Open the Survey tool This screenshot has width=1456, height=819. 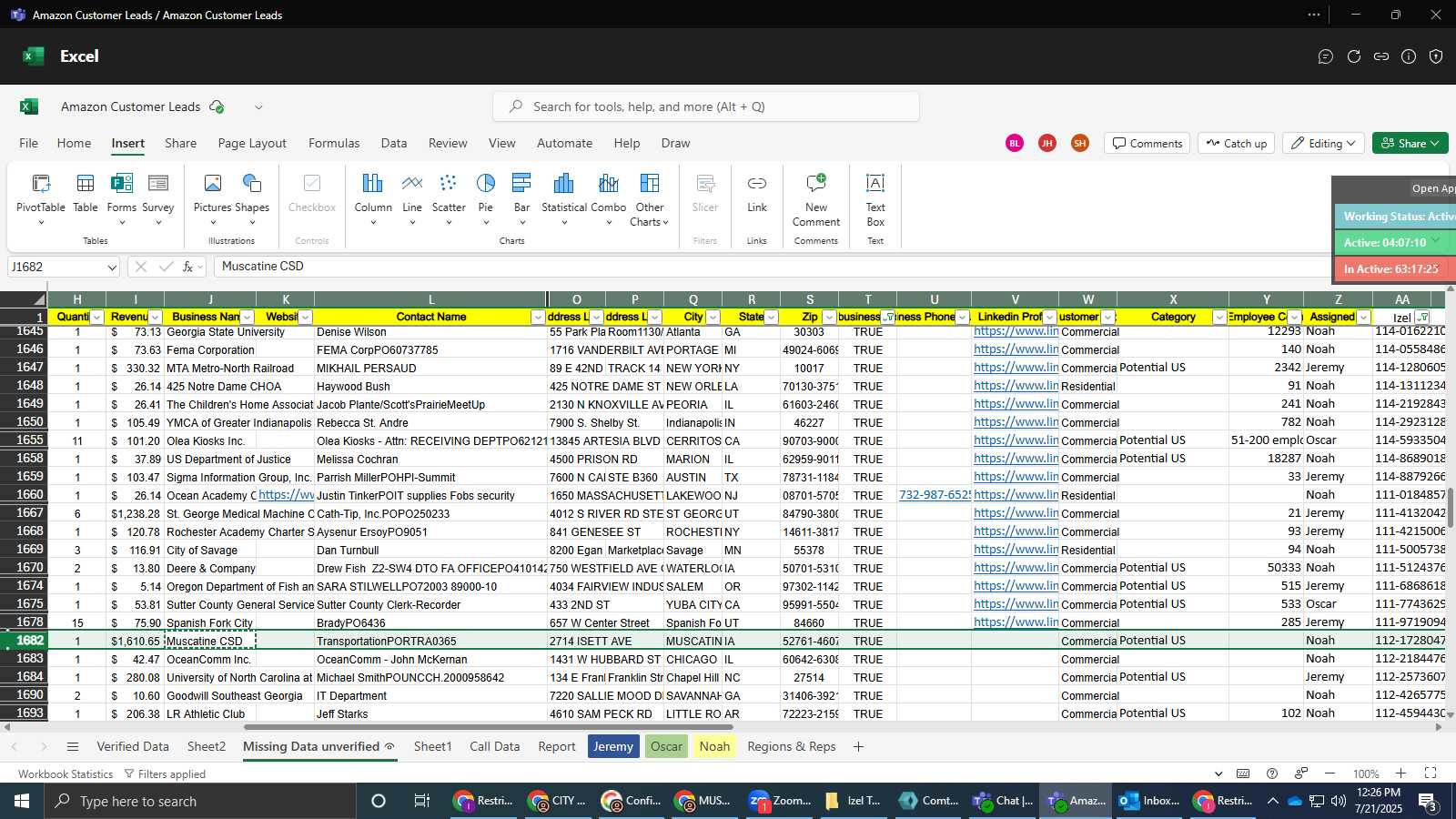(x=157, y=198)
